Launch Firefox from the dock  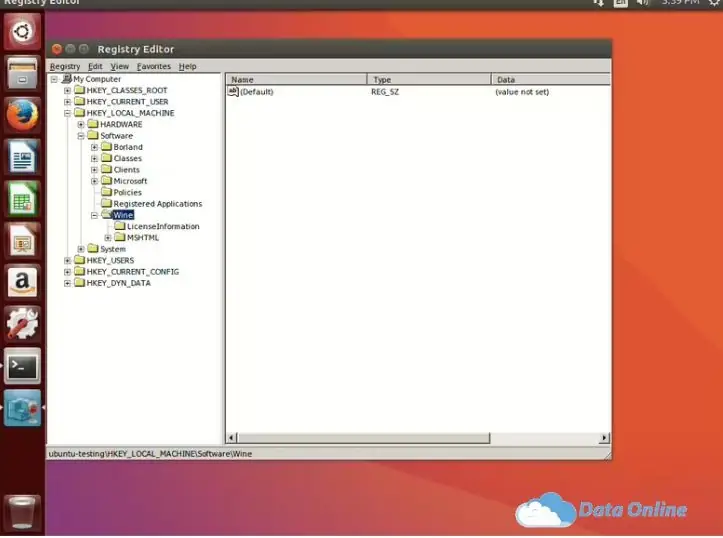coord(22,115)
